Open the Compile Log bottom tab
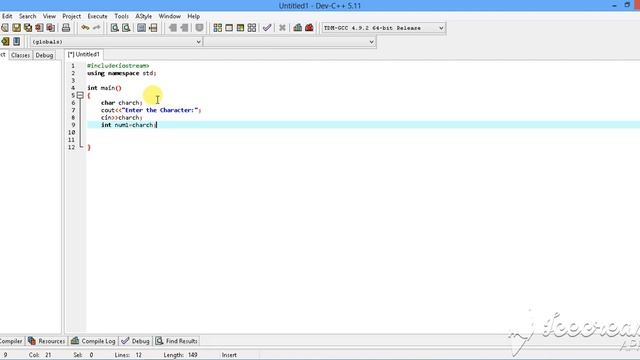 tap(93, 341)
